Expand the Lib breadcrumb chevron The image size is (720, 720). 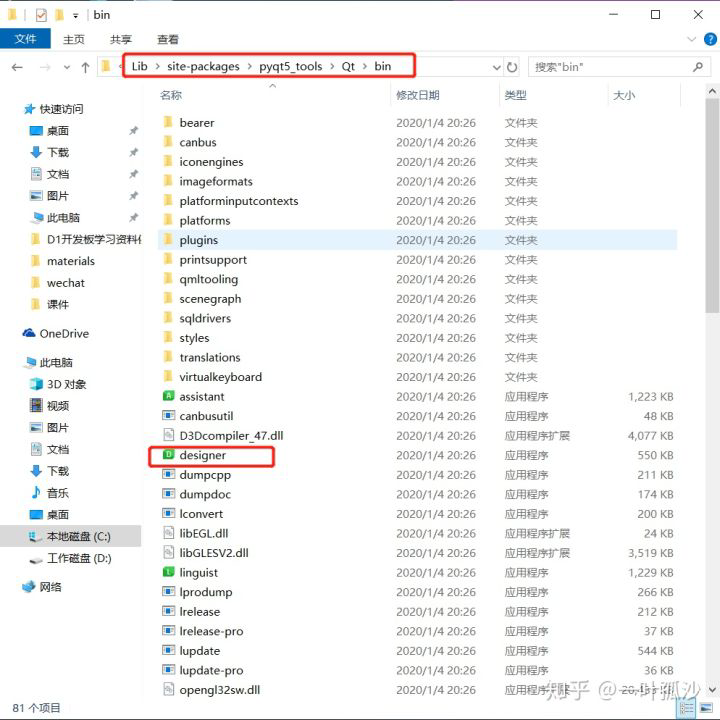(x=158, y=67)
